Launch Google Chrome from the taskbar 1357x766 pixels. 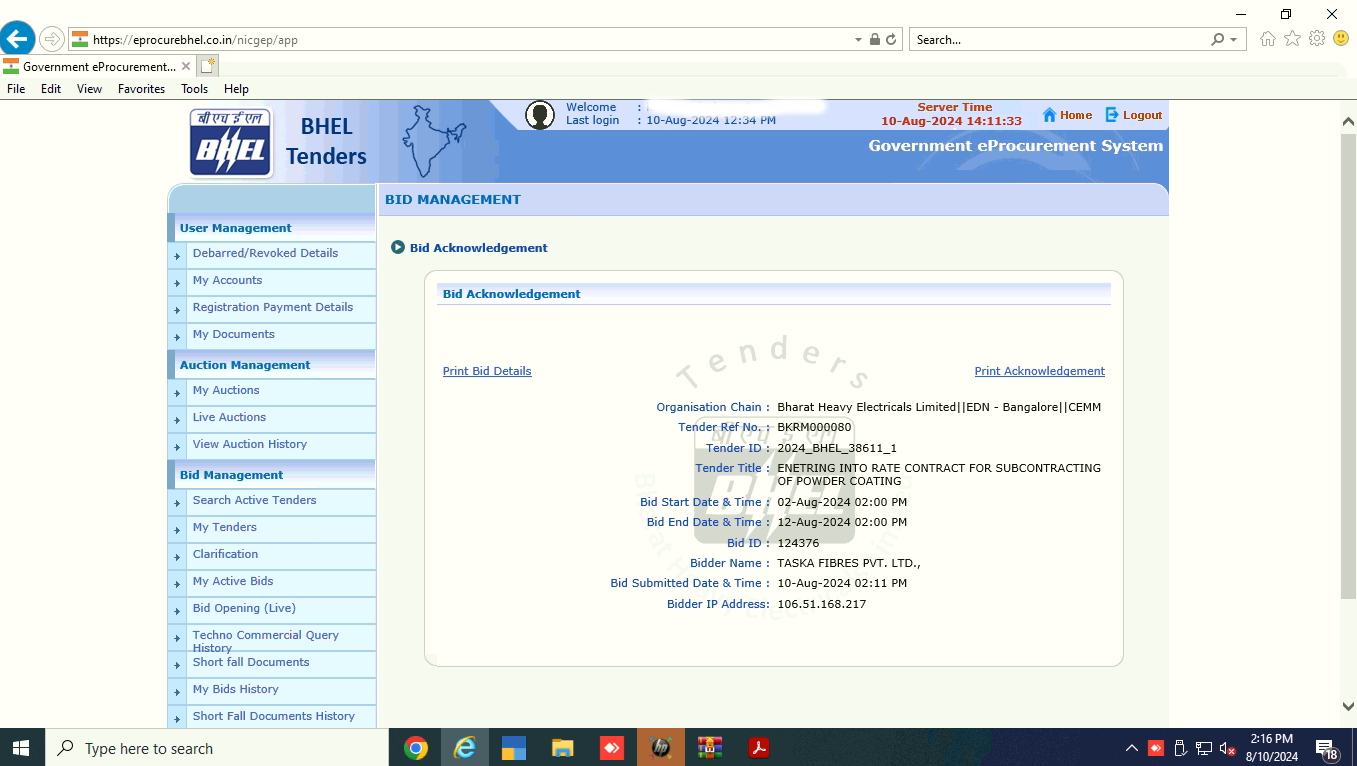click(416, 748)
